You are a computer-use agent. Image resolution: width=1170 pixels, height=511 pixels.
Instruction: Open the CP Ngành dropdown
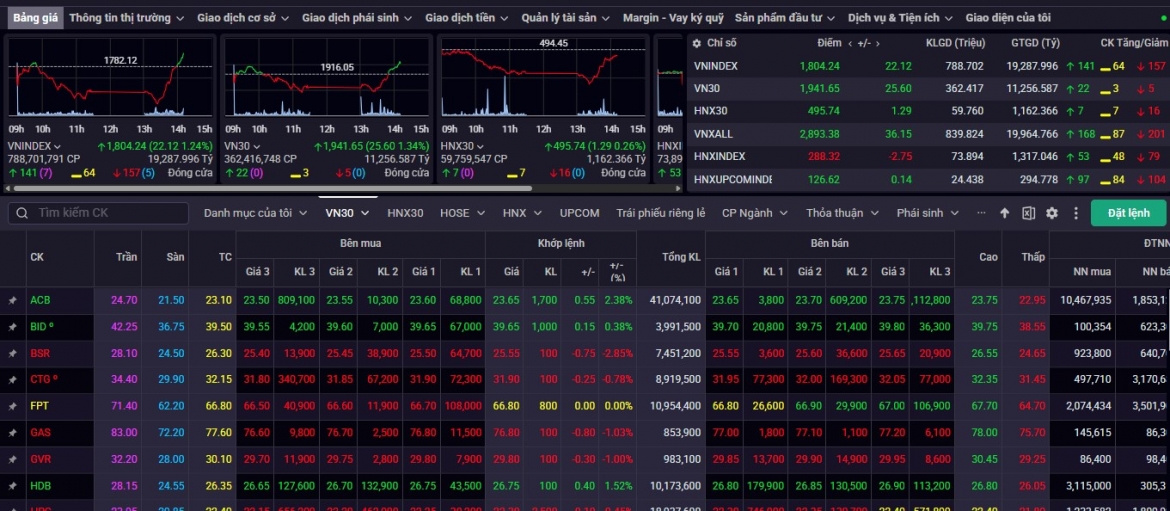click(x=754, y=213)
